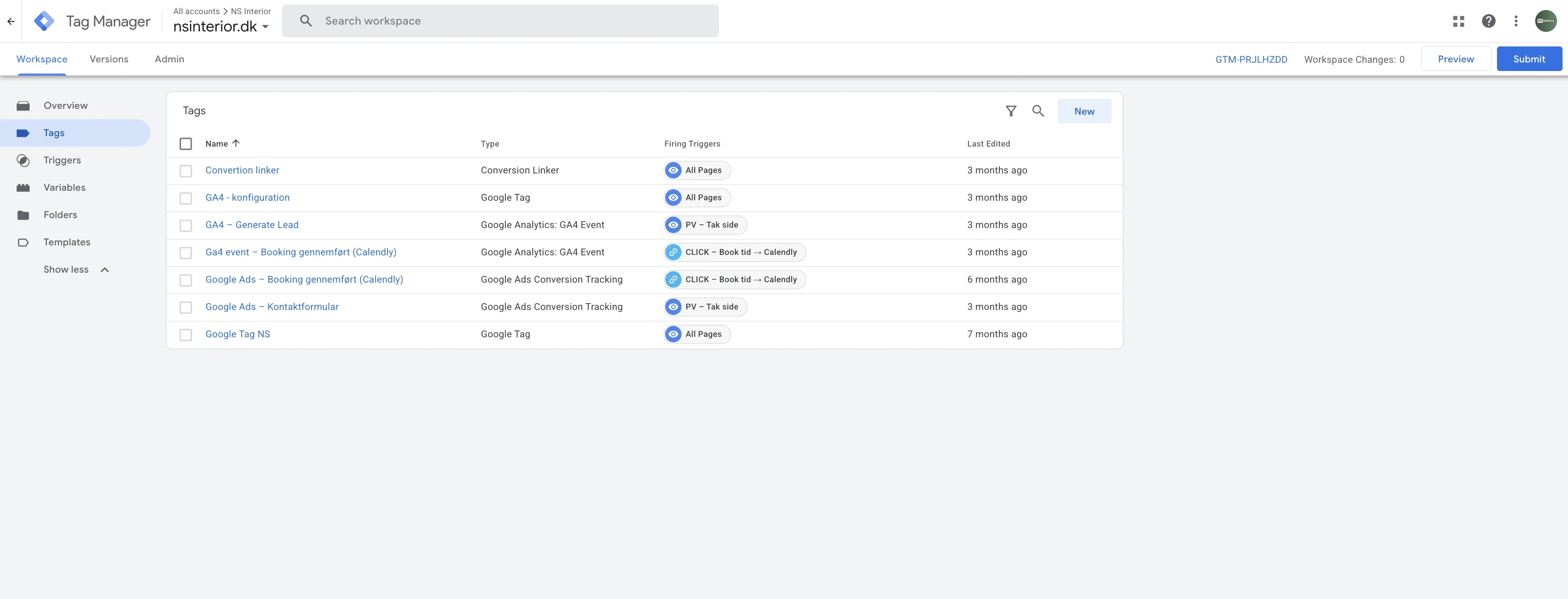Click the Tags sidebar label icon
This screenshot has height=599, width=1568.
pos(23,133)
